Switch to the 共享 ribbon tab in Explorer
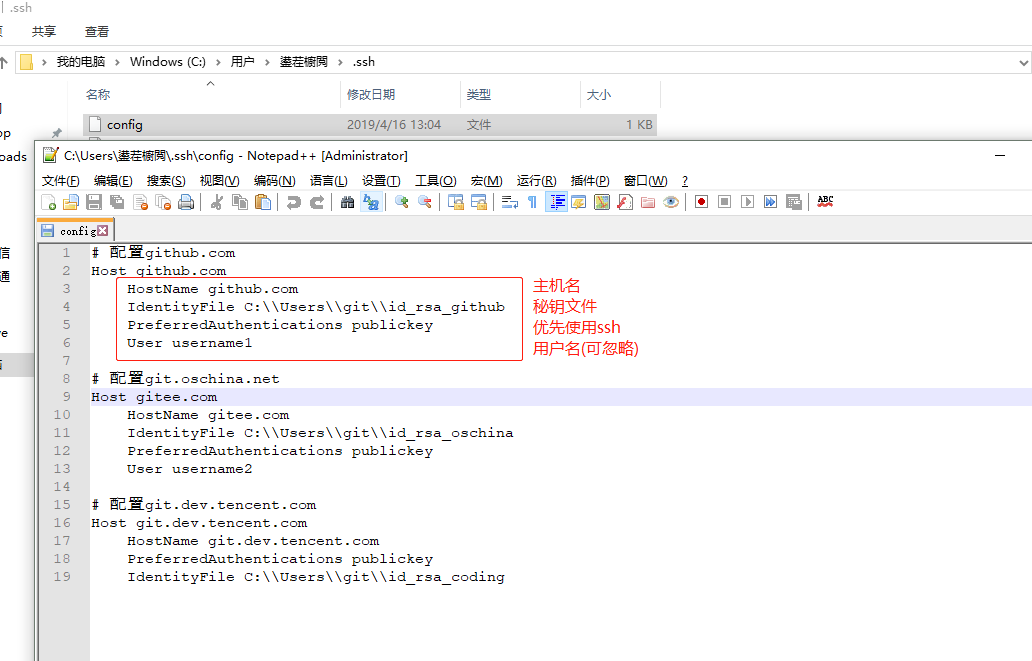The image size is (1032, 661). pyautogui.click(x=44, y=32)
